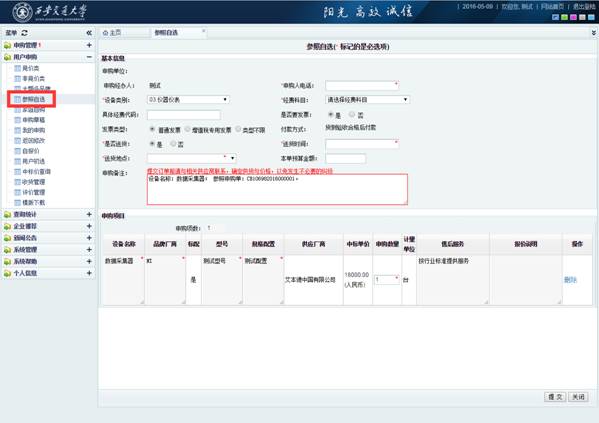Focus the 申购数量 quantity field in the table
The height and width of the screenshot is (423, 599).
pyautogui.click(x=387, y=280)
